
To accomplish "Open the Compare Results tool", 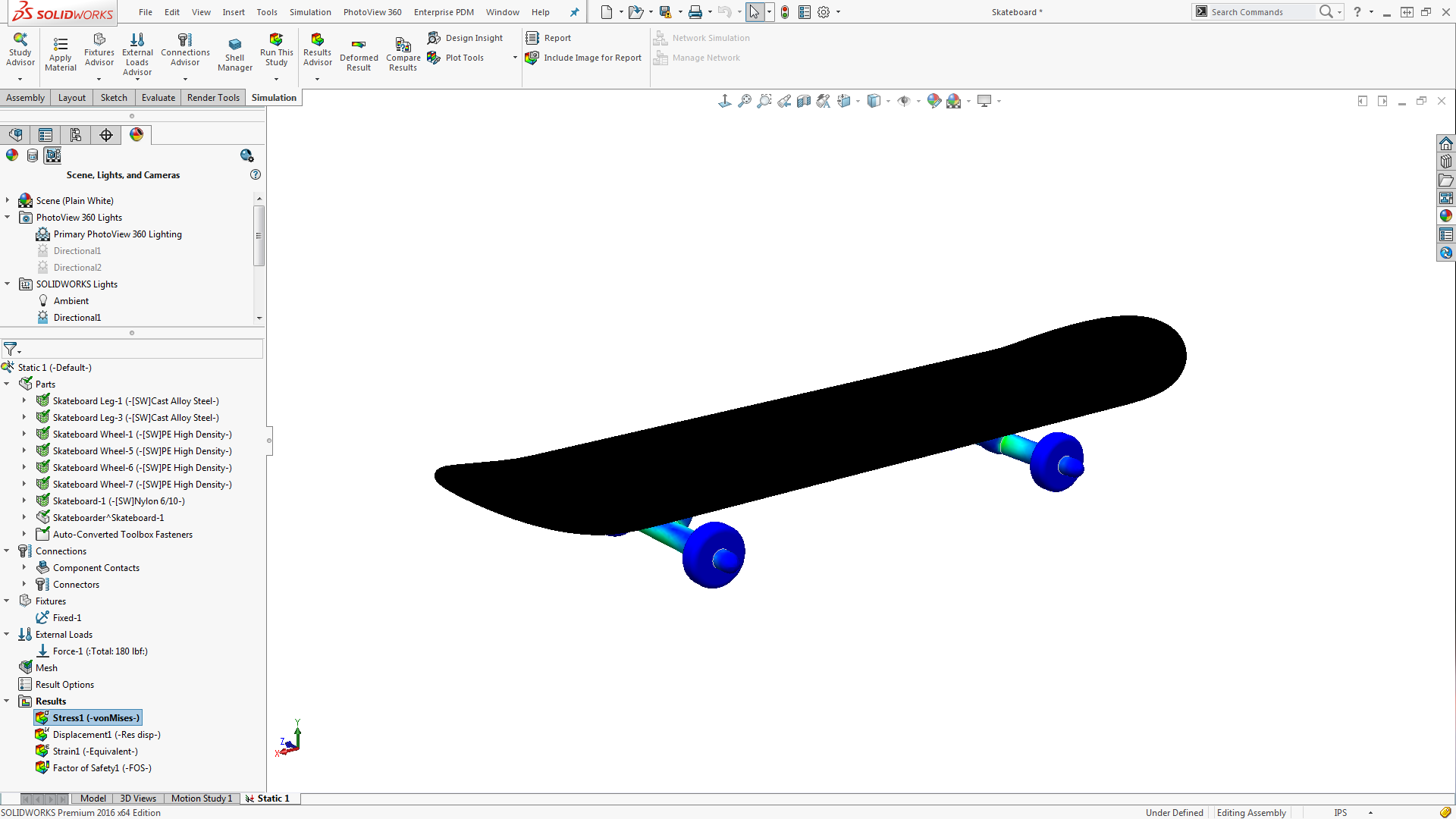I will [403, 45].
